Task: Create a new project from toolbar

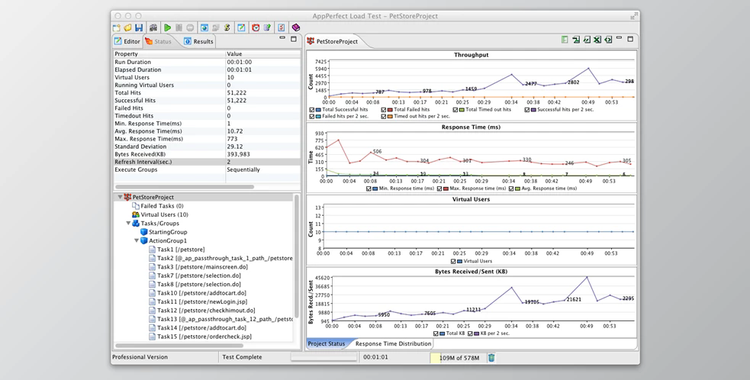Action: click(x=116, y=28)
